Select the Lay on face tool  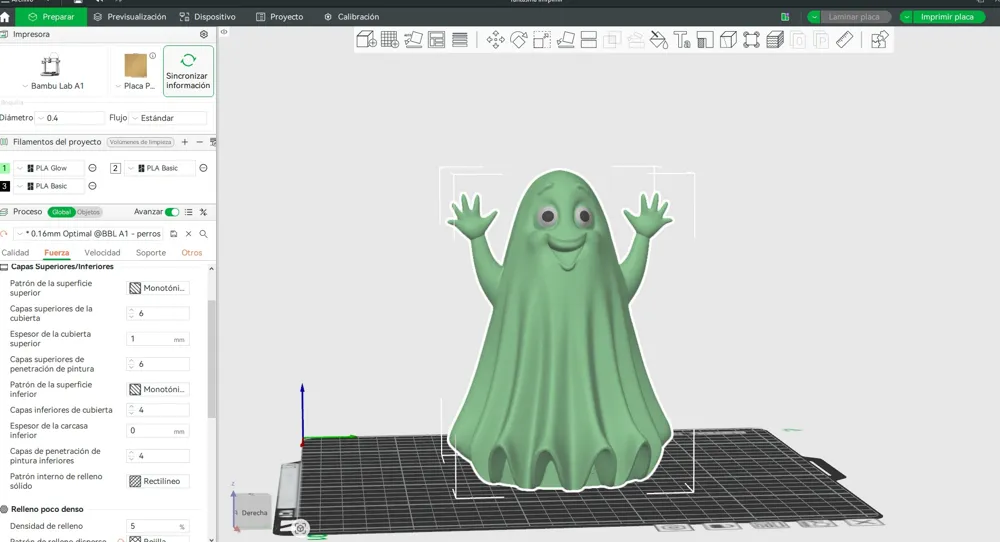click(566, 40)
